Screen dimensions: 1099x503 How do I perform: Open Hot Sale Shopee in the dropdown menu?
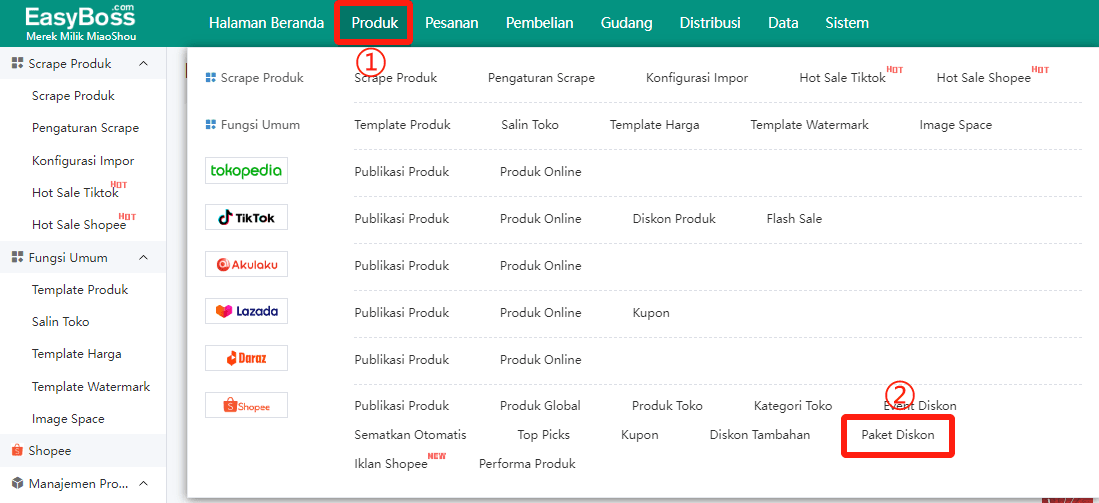click(983, 78)
